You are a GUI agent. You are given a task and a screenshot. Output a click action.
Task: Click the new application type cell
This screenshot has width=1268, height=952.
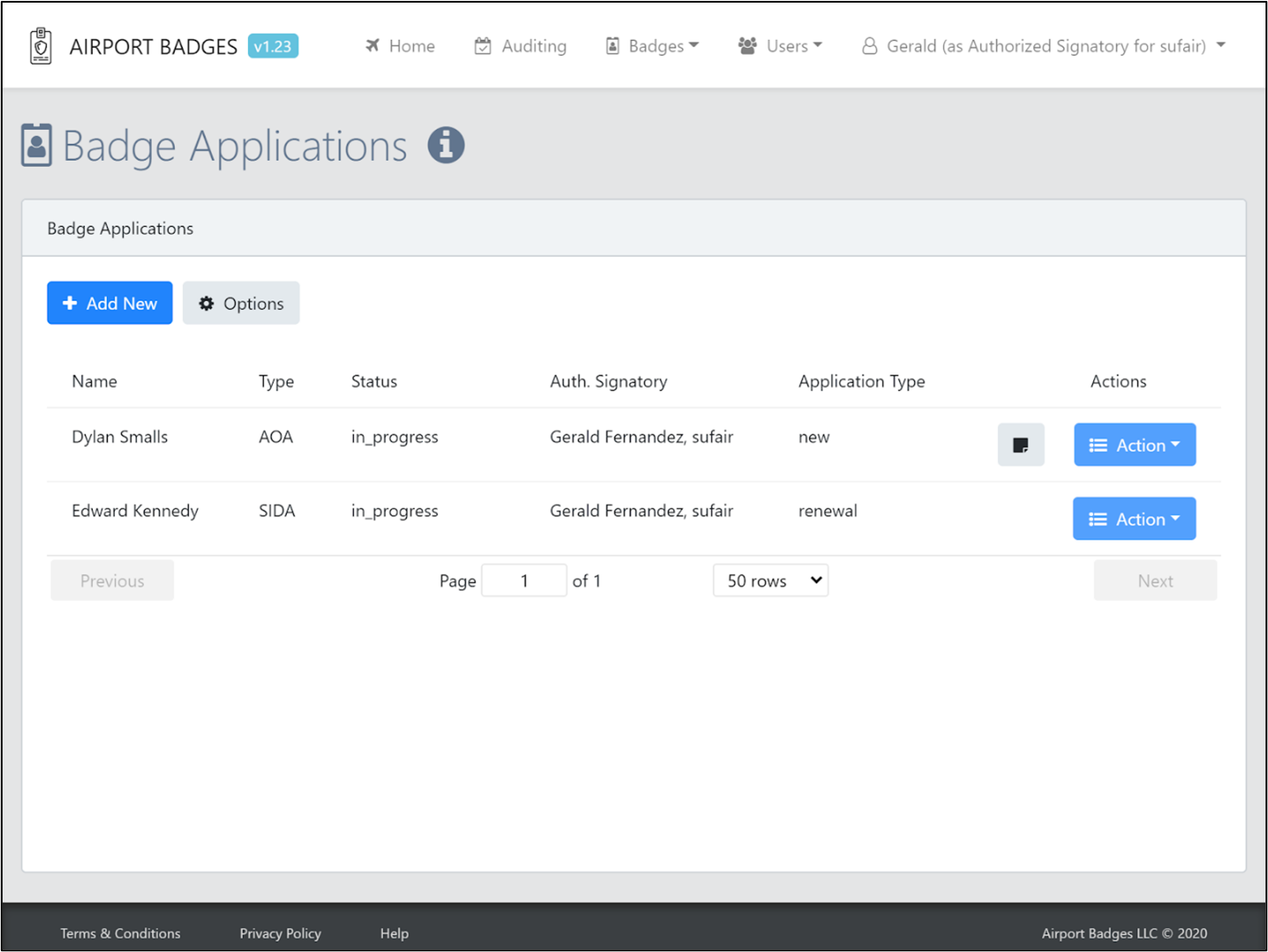click(814, 437)
